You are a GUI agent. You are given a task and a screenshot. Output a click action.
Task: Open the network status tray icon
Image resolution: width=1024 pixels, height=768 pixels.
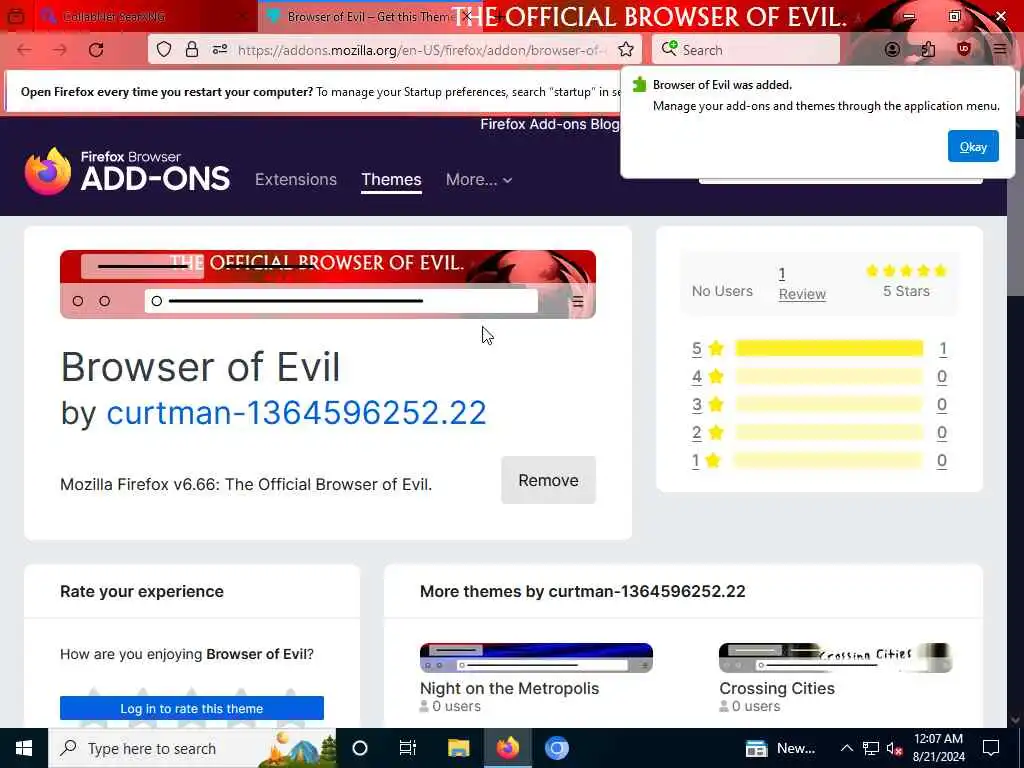click(871, 748)
